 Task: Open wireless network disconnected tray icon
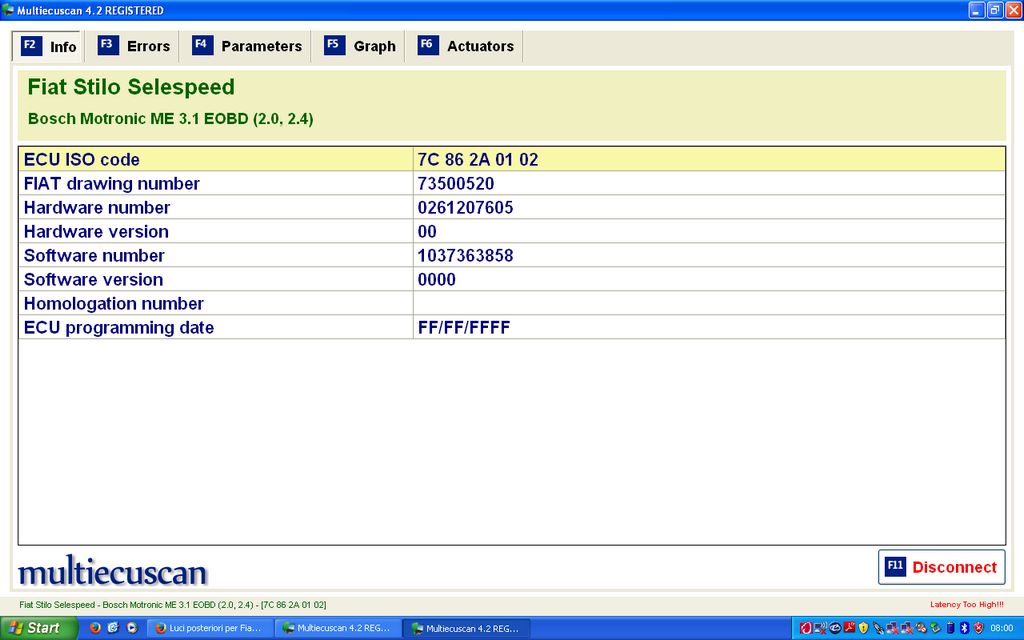(x=820, y=628)
